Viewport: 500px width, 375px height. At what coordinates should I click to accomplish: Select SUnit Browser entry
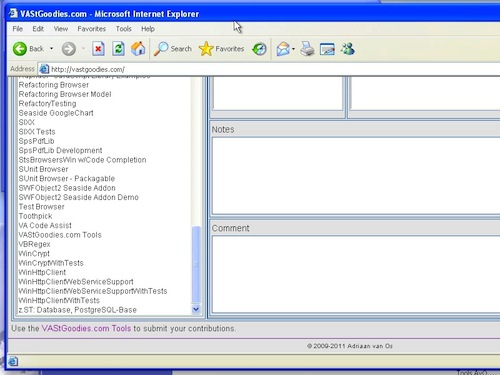point(43,169)
